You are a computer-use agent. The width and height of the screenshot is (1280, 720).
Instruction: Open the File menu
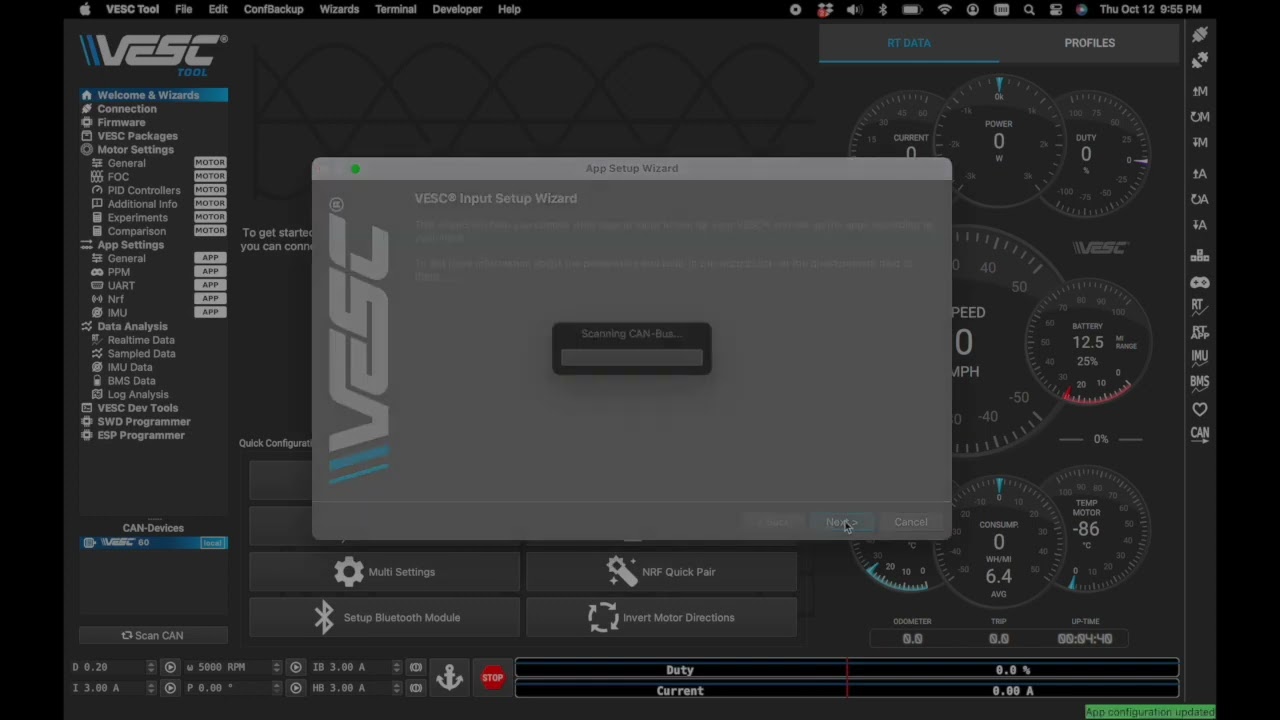[x=183, y=9]
